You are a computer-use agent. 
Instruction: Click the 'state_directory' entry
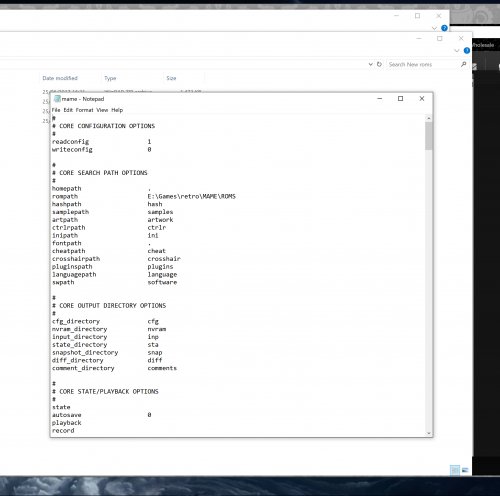click(80, 345)
